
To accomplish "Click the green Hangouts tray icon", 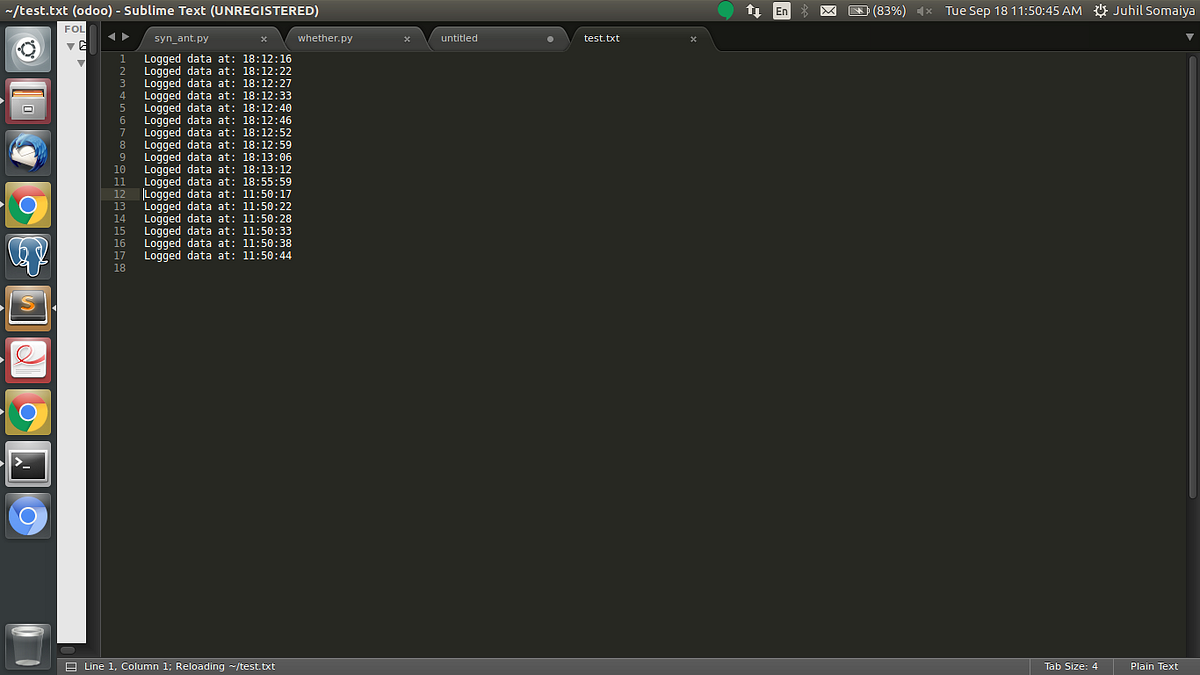I will click(x=726, y=10).
